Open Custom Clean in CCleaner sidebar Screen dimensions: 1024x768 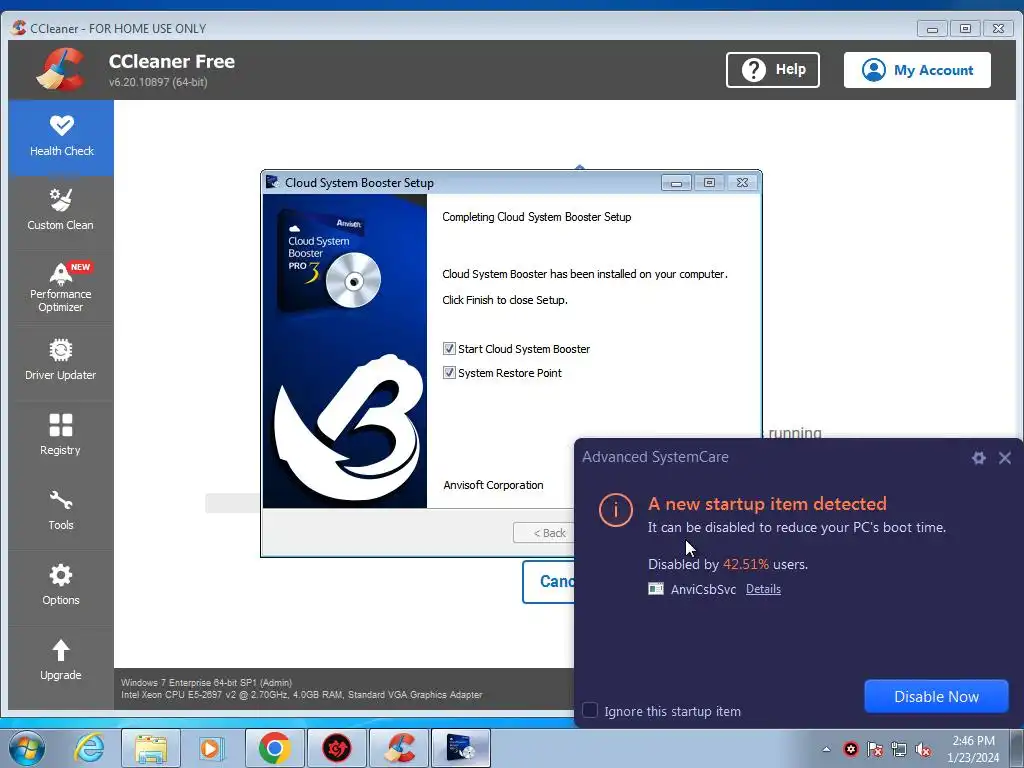pyautogui.click(x=61, y=210)
